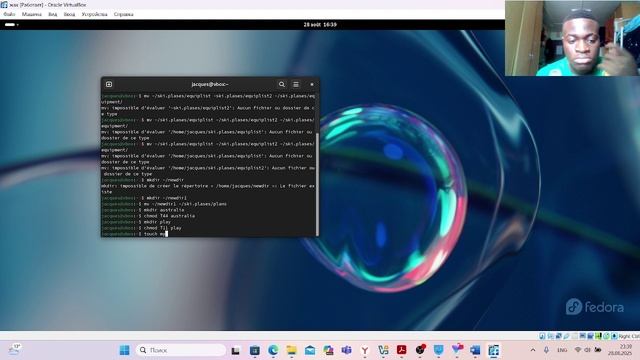Open the volume speaker tray icon
Viewport: 640px width, 360px height.
pyautogui.click(x=587, y=350)
